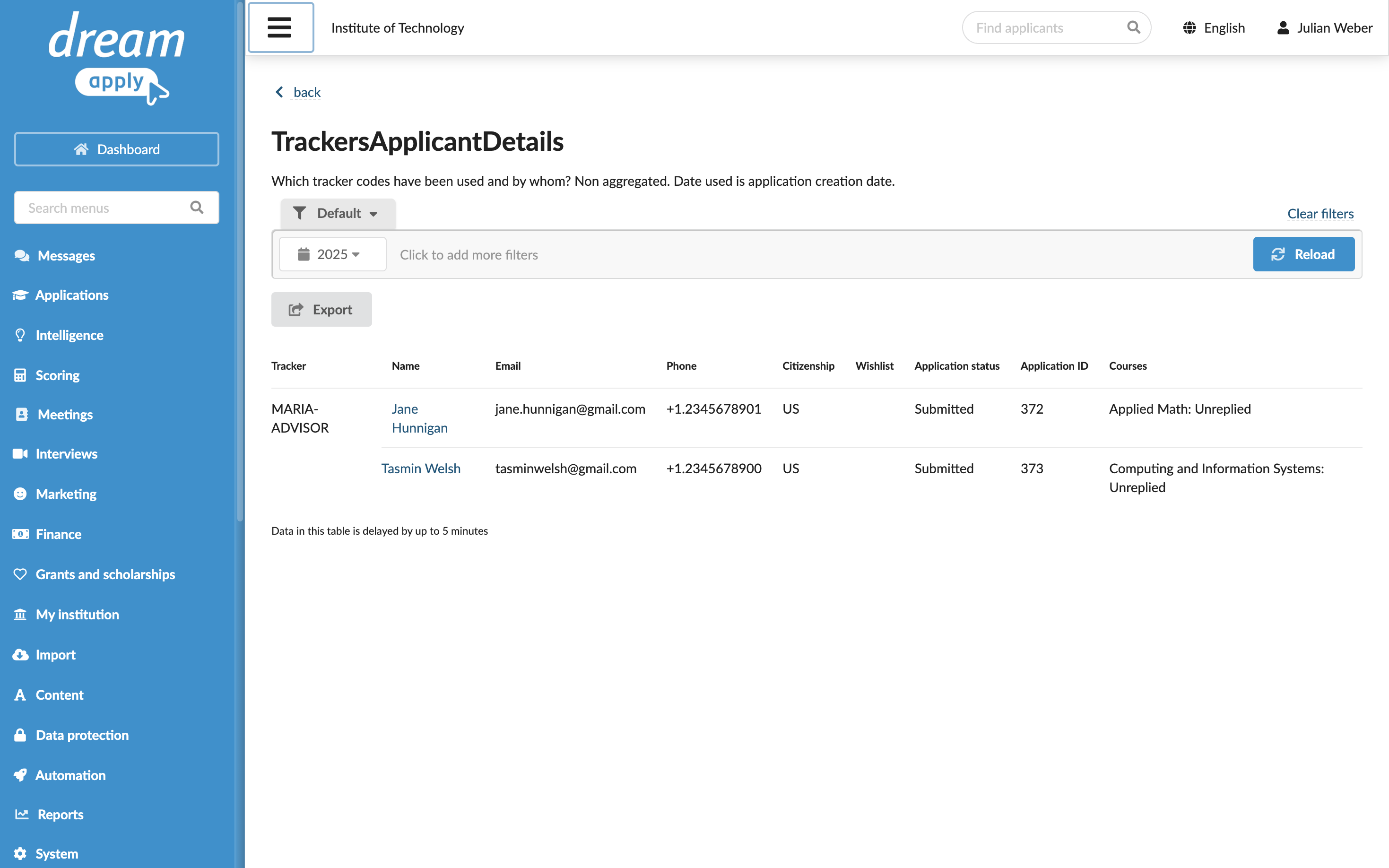The width and height of the screenshot is (1389, 868).
Task: Click the Grants heart icon
Action: point(20,574)
